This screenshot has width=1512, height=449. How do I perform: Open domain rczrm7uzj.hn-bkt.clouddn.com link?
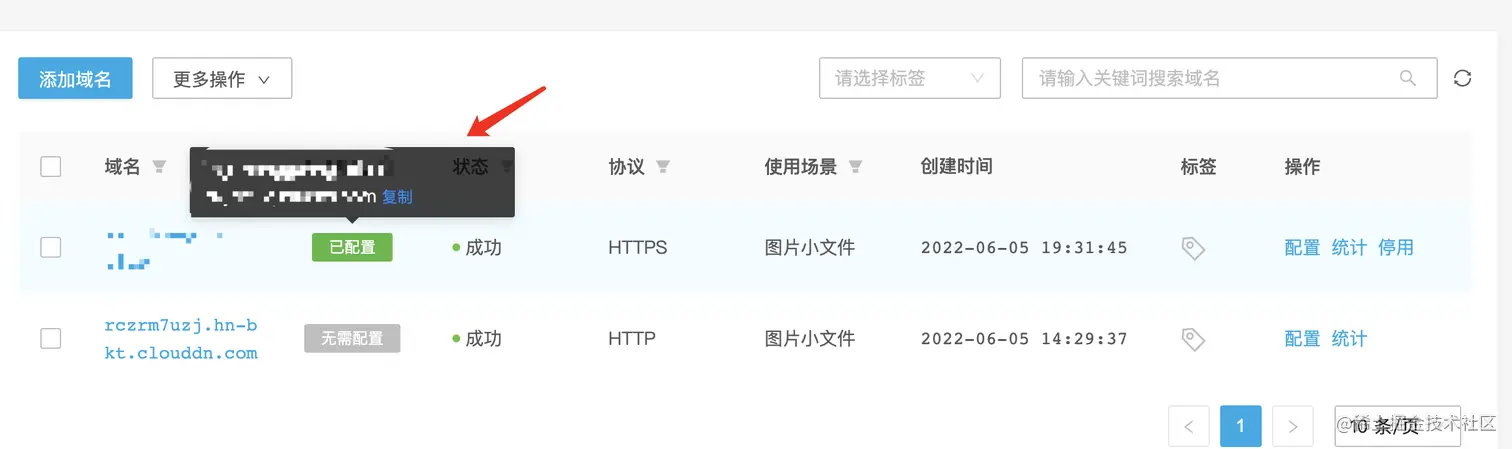[181, 339]
